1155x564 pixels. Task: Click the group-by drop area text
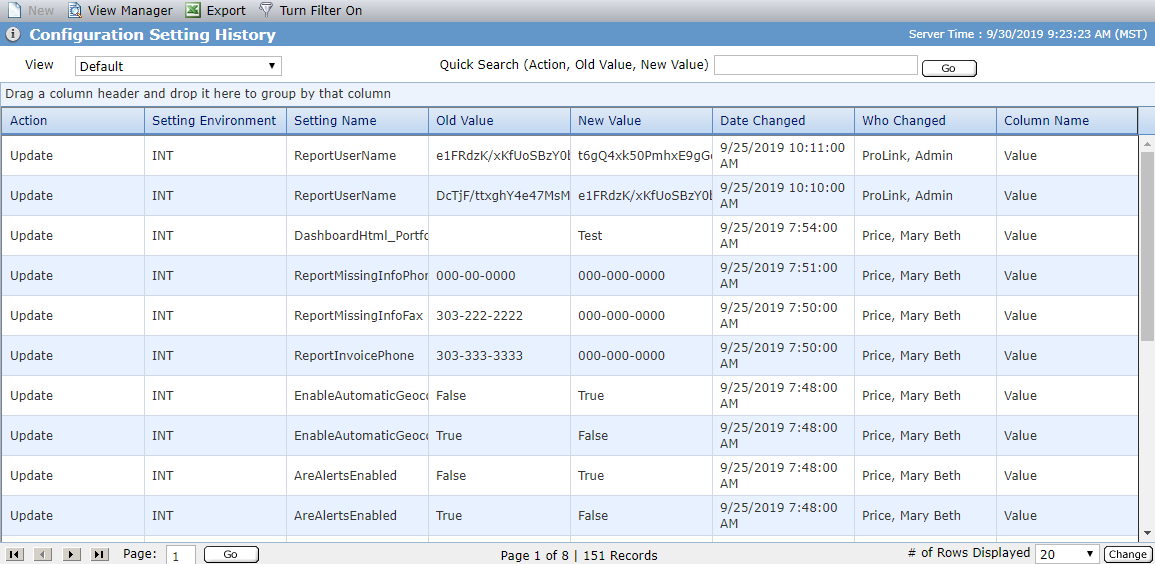click(x=198, y=94)
